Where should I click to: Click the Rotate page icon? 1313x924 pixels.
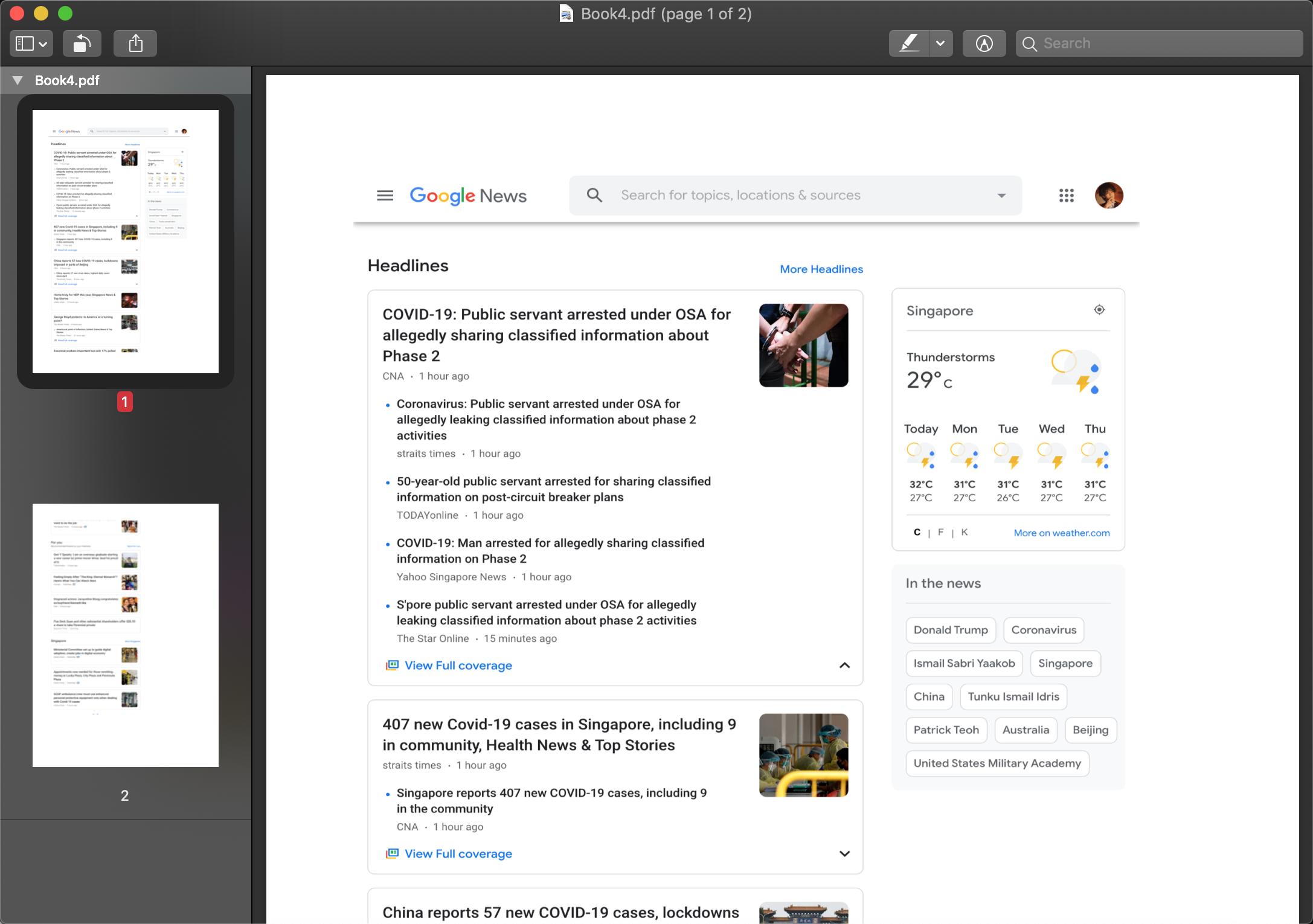(82, 43)
